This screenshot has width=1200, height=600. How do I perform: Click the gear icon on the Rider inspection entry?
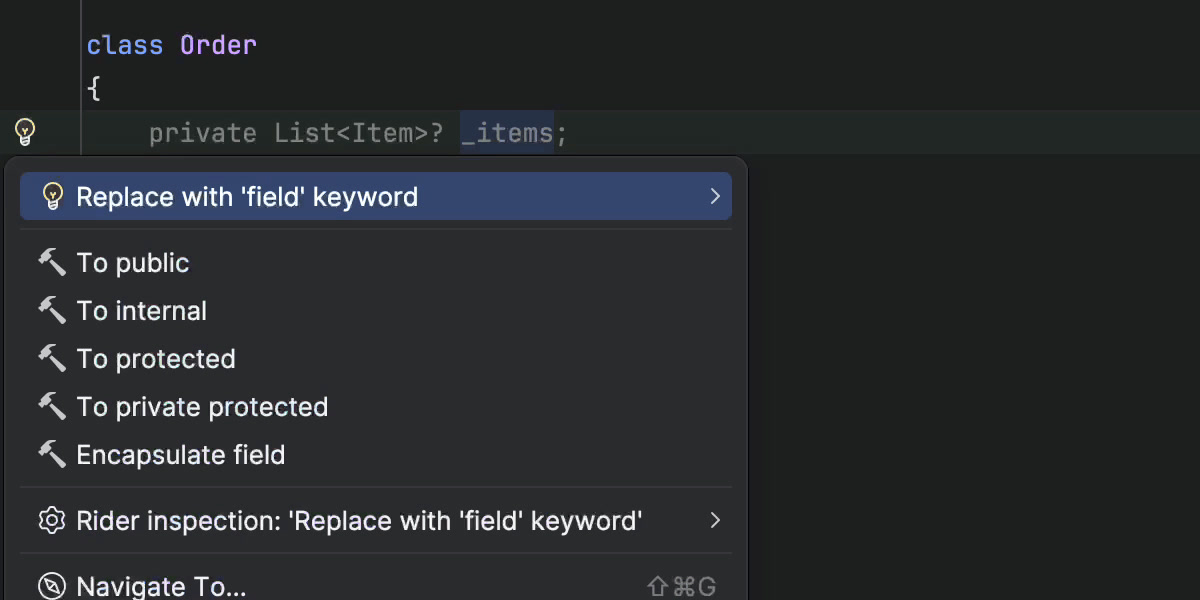coord(52,520)
